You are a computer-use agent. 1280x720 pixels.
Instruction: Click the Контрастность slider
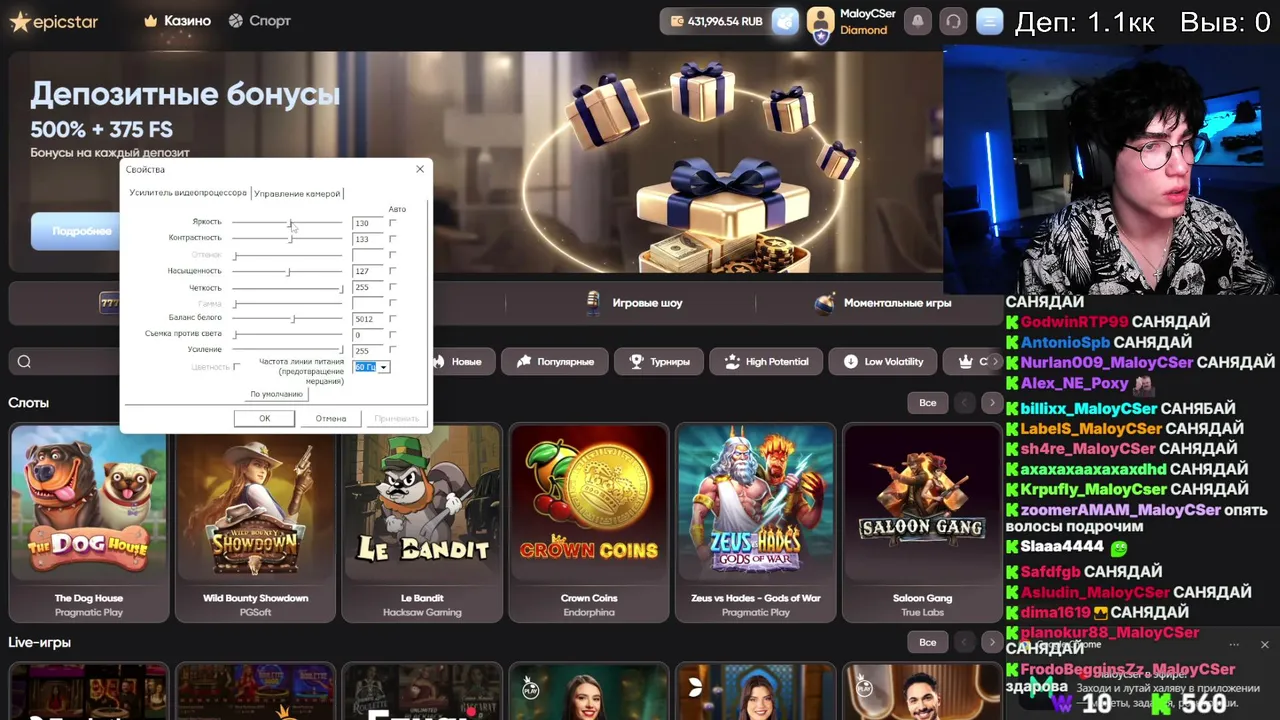288,238
